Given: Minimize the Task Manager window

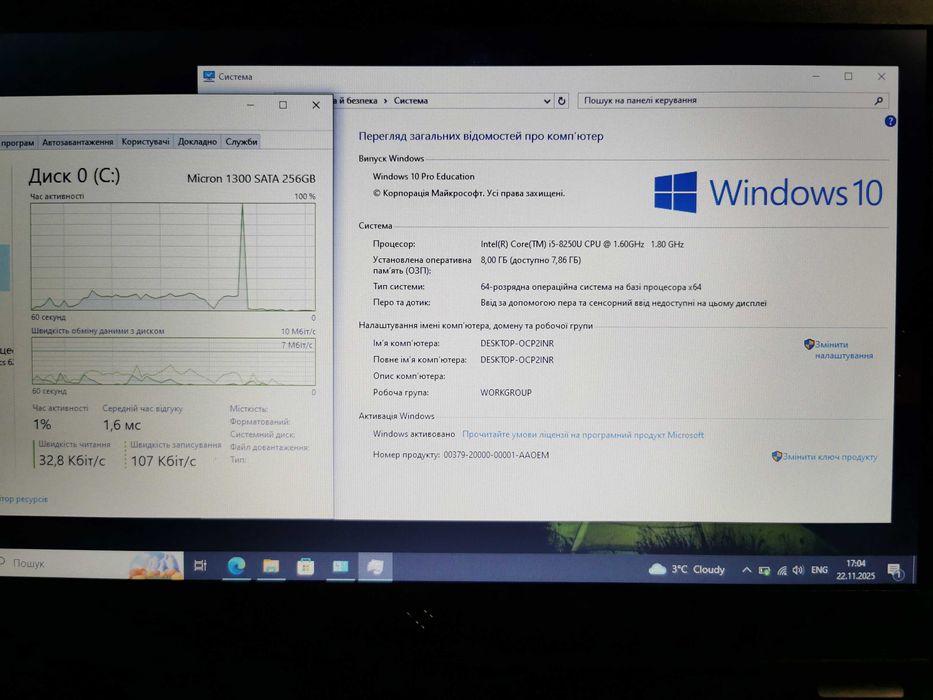Looking at the screenshot, I should [x=251, y=105].
